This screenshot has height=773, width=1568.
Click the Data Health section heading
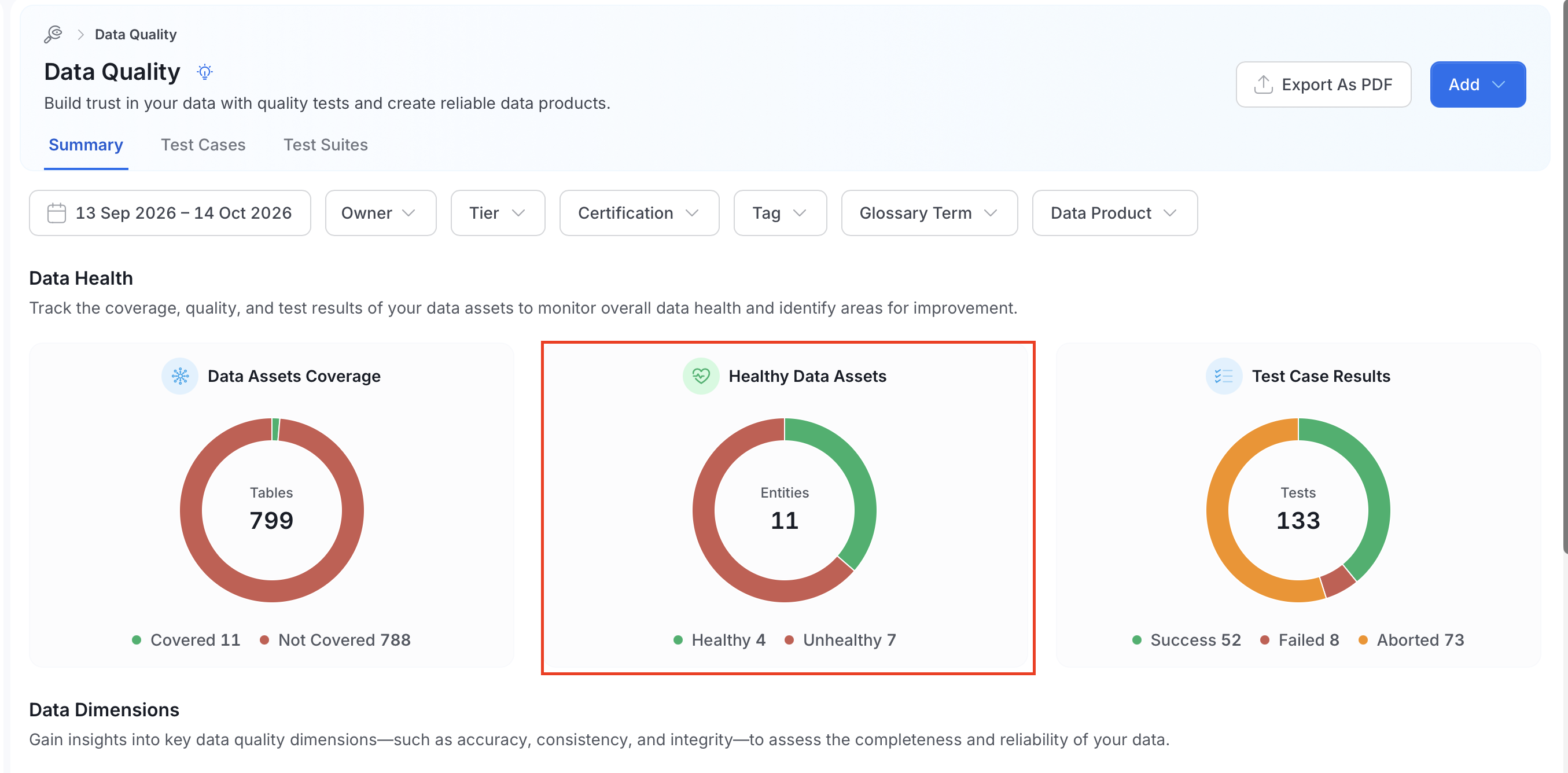tap(81, 278)
